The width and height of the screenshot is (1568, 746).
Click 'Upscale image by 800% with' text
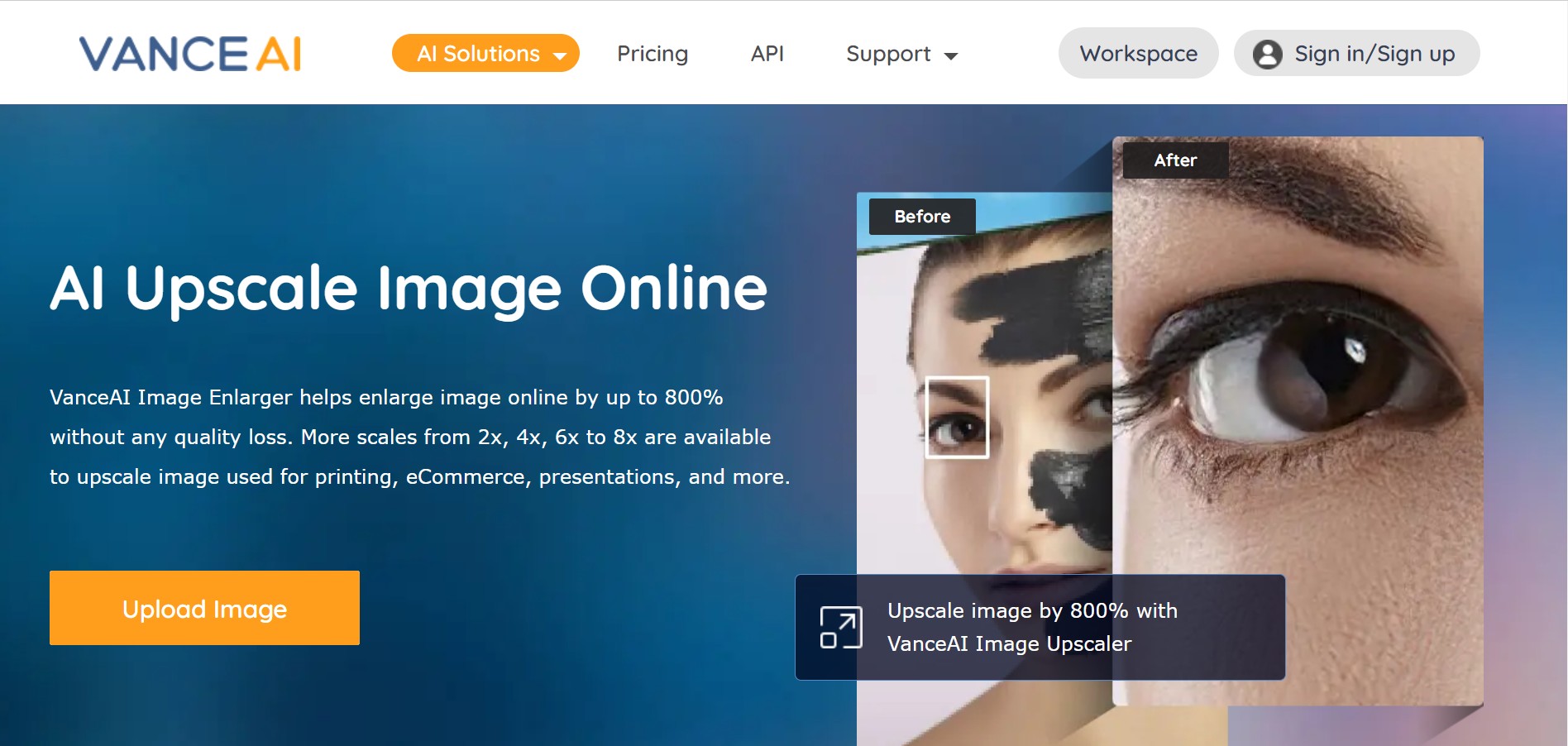(x=1032, y=610)
